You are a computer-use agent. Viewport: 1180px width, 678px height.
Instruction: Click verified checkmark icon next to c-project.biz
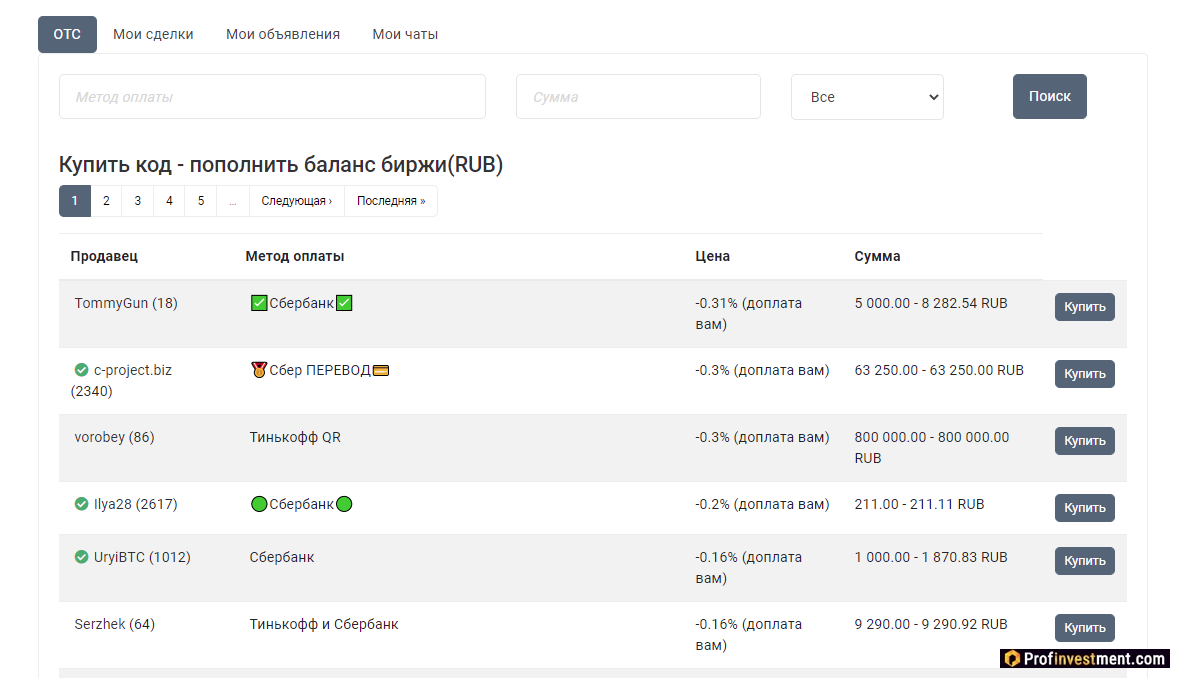tap(81, 370)
